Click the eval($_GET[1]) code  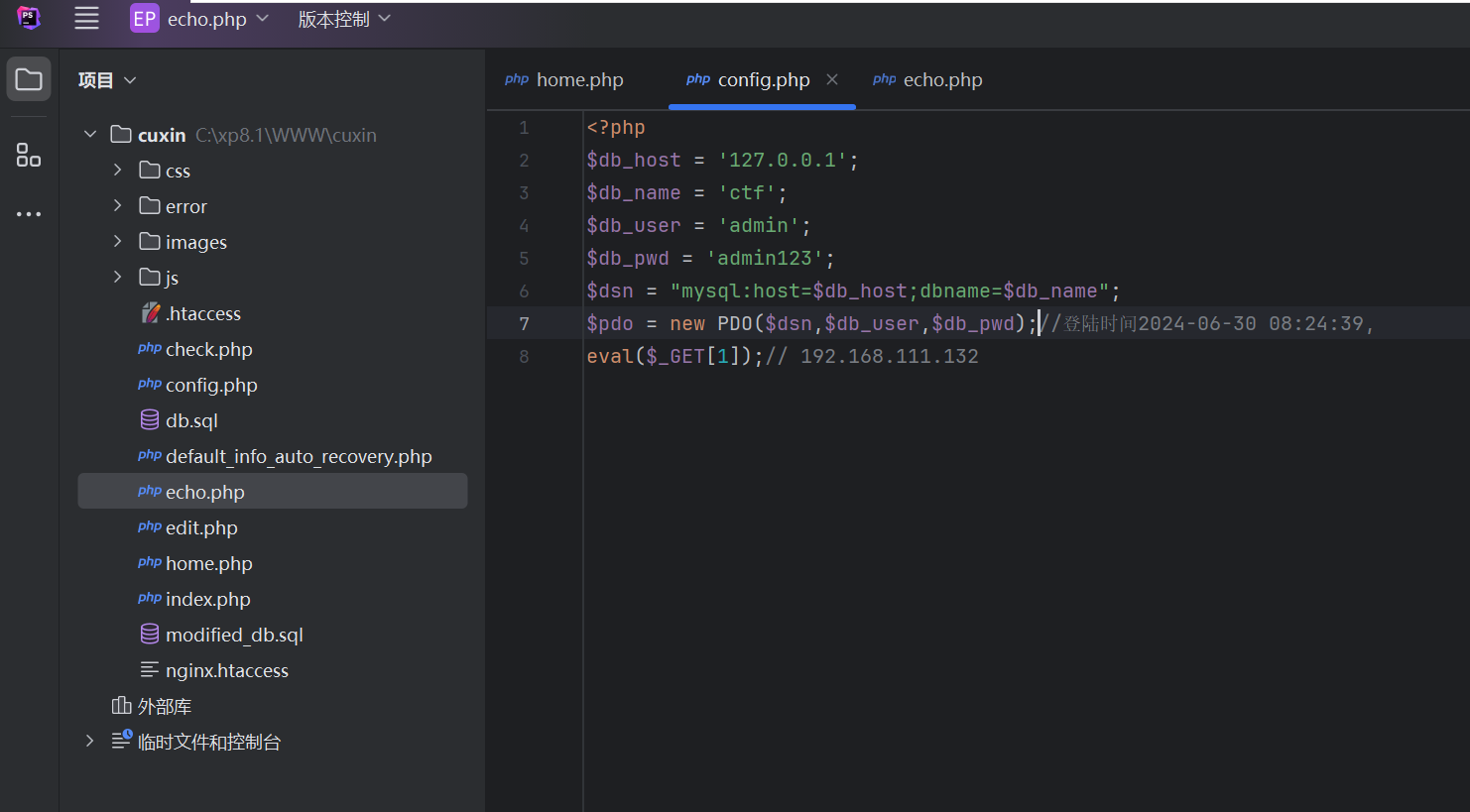pyautogui.click(x=674, y=356)
